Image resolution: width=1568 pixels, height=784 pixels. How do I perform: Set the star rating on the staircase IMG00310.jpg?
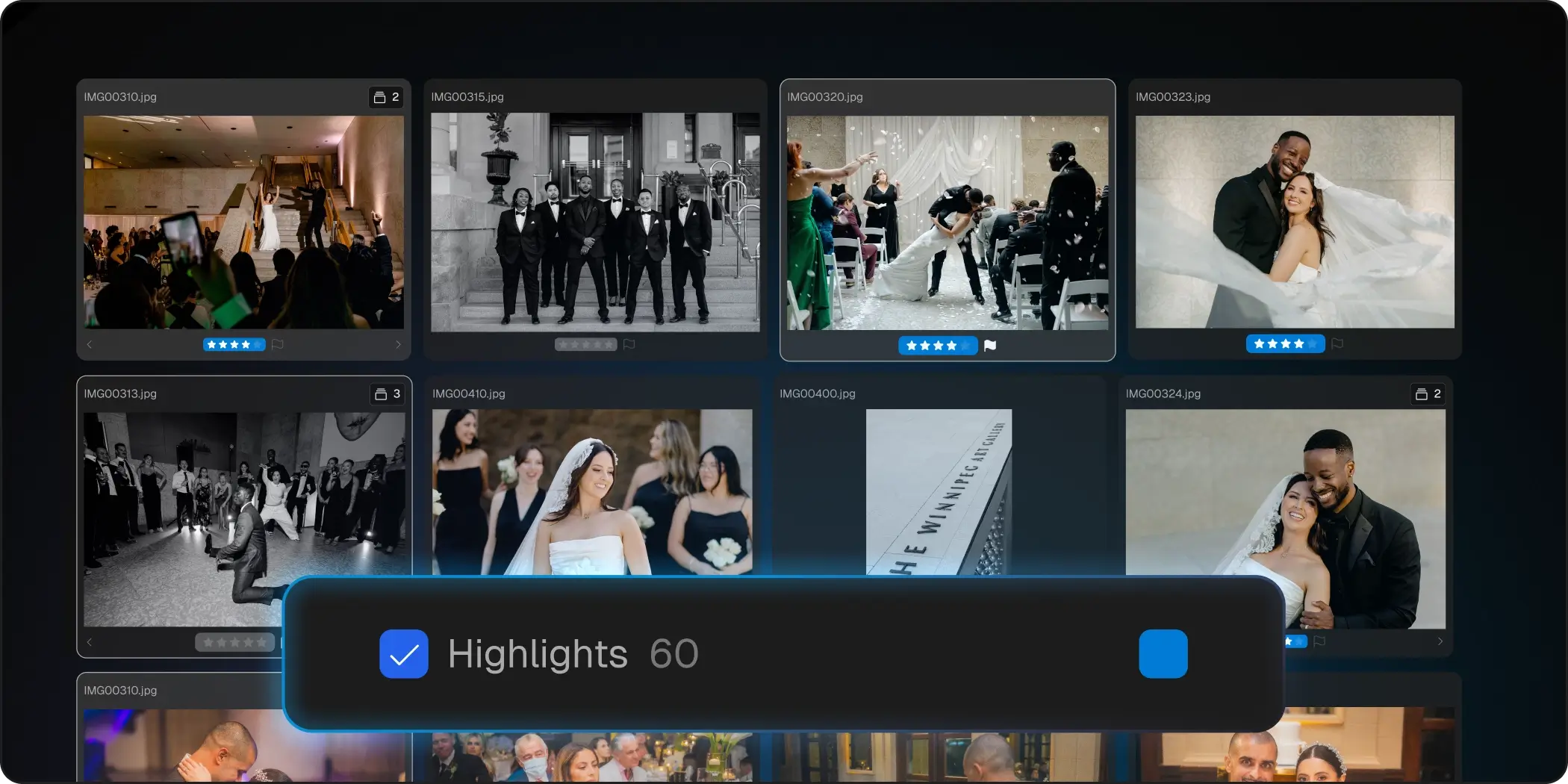tap(234, 344)
